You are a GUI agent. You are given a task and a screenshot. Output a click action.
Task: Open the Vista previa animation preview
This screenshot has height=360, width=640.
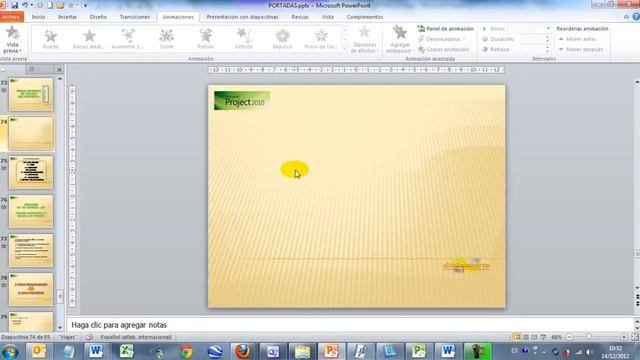tap(12, 40)
